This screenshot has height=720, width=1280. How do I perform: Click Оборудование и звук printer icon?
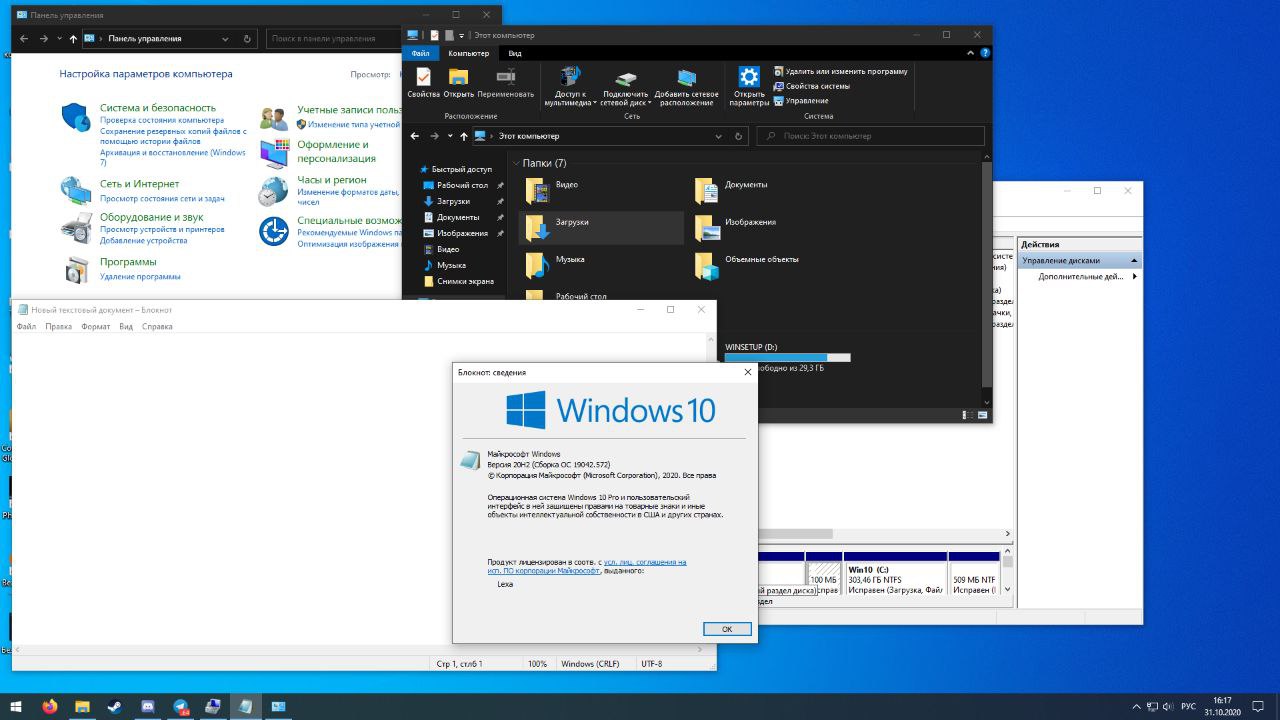(x=76, y=228)
